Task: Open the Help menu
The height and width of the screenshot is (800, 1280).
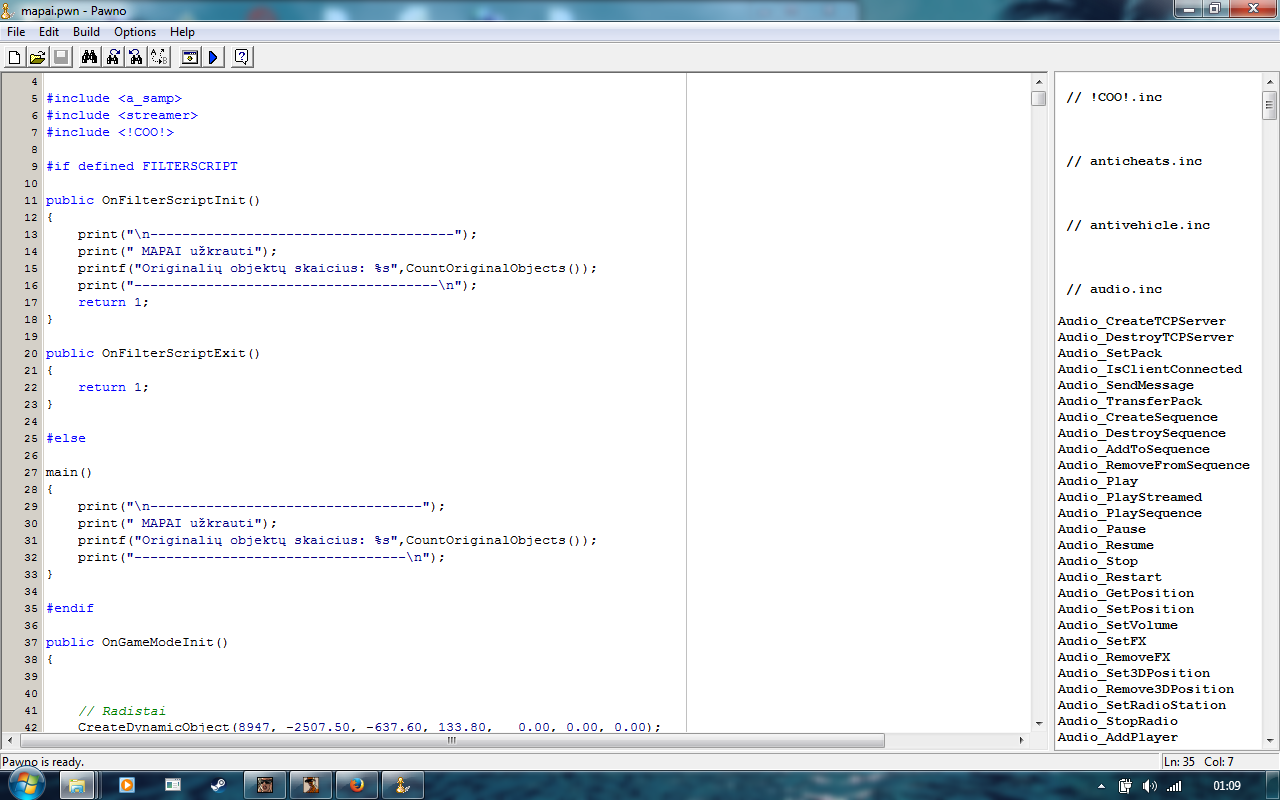Action: (182, 32)
